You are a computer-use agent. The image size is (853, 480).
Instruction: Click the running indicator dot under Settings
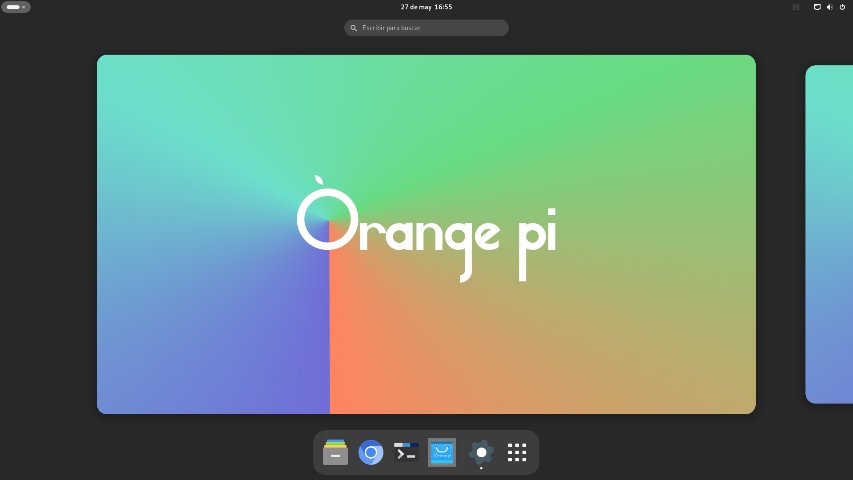(481, 468)
